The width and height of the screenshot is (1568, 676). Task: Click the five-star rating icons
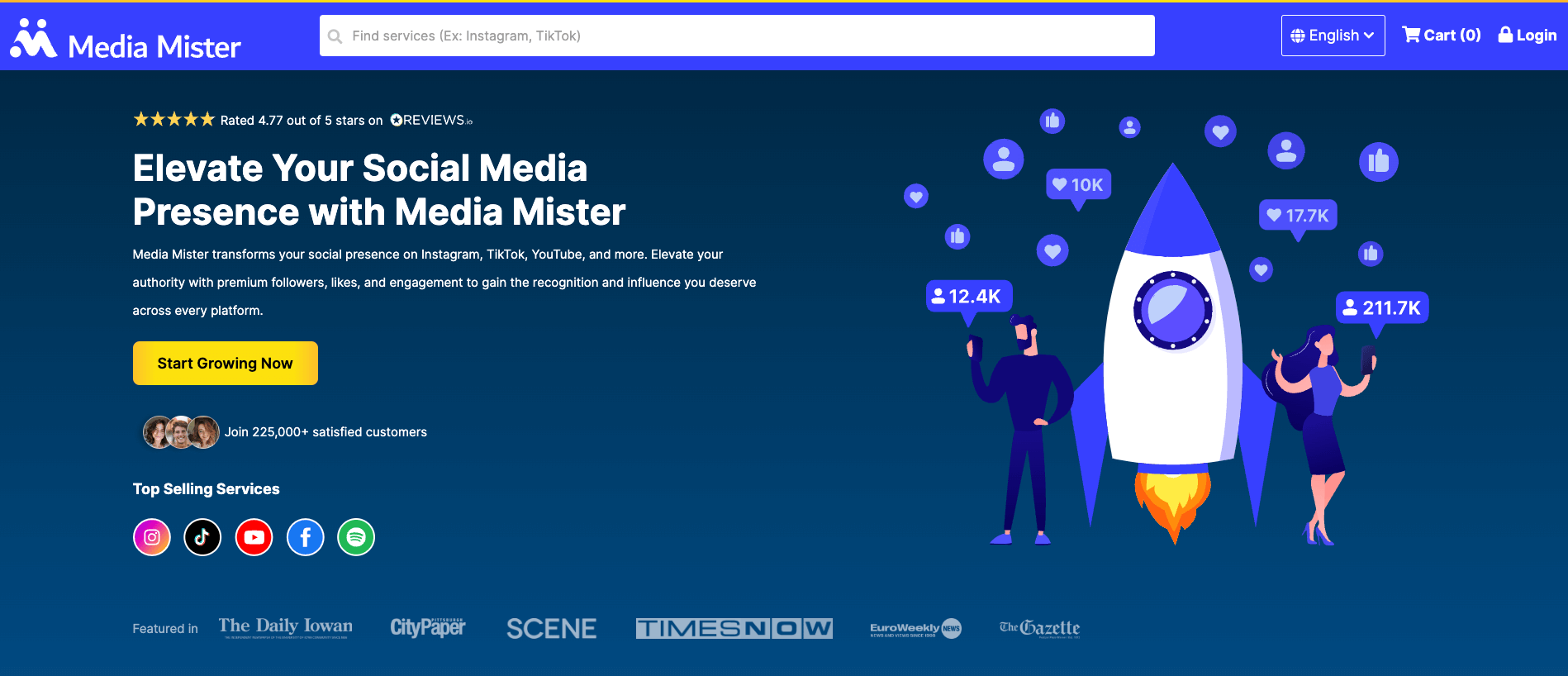click(173, 120)
